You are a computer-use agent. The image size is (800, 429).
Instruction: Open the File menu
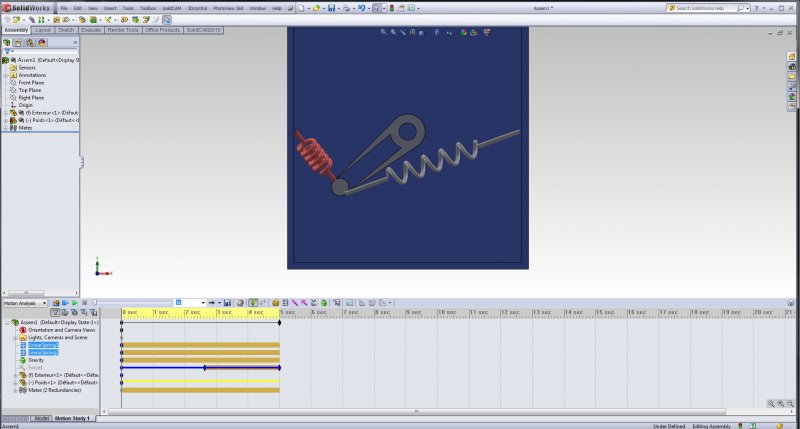64,8
